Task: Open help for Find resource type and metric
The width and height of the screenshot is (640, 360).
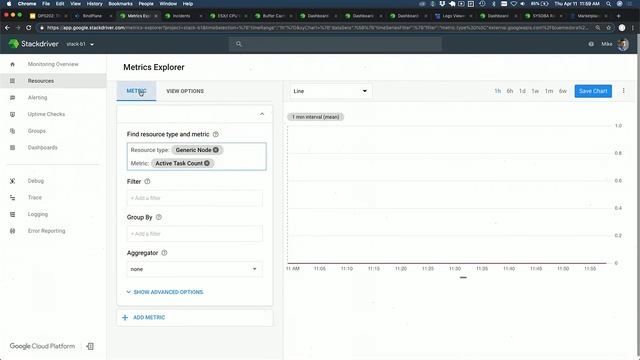Action: 216,134
